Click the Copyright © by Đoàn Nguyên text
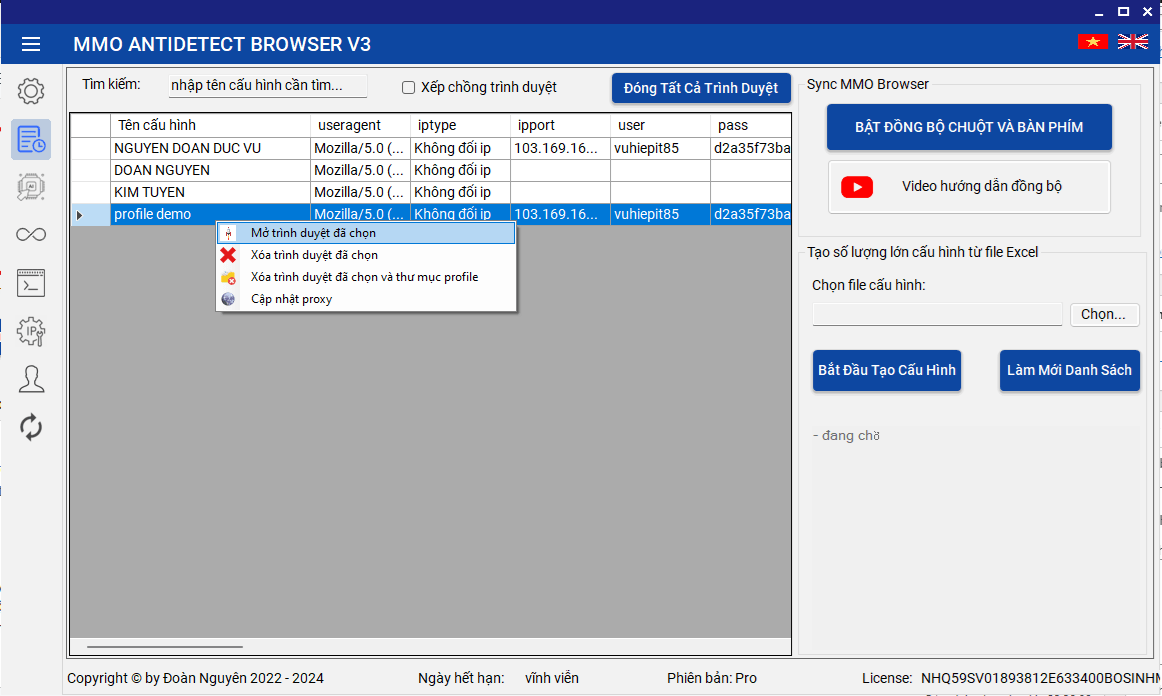This screenshot has height=696, width=1162. click(x=196, y=678)
